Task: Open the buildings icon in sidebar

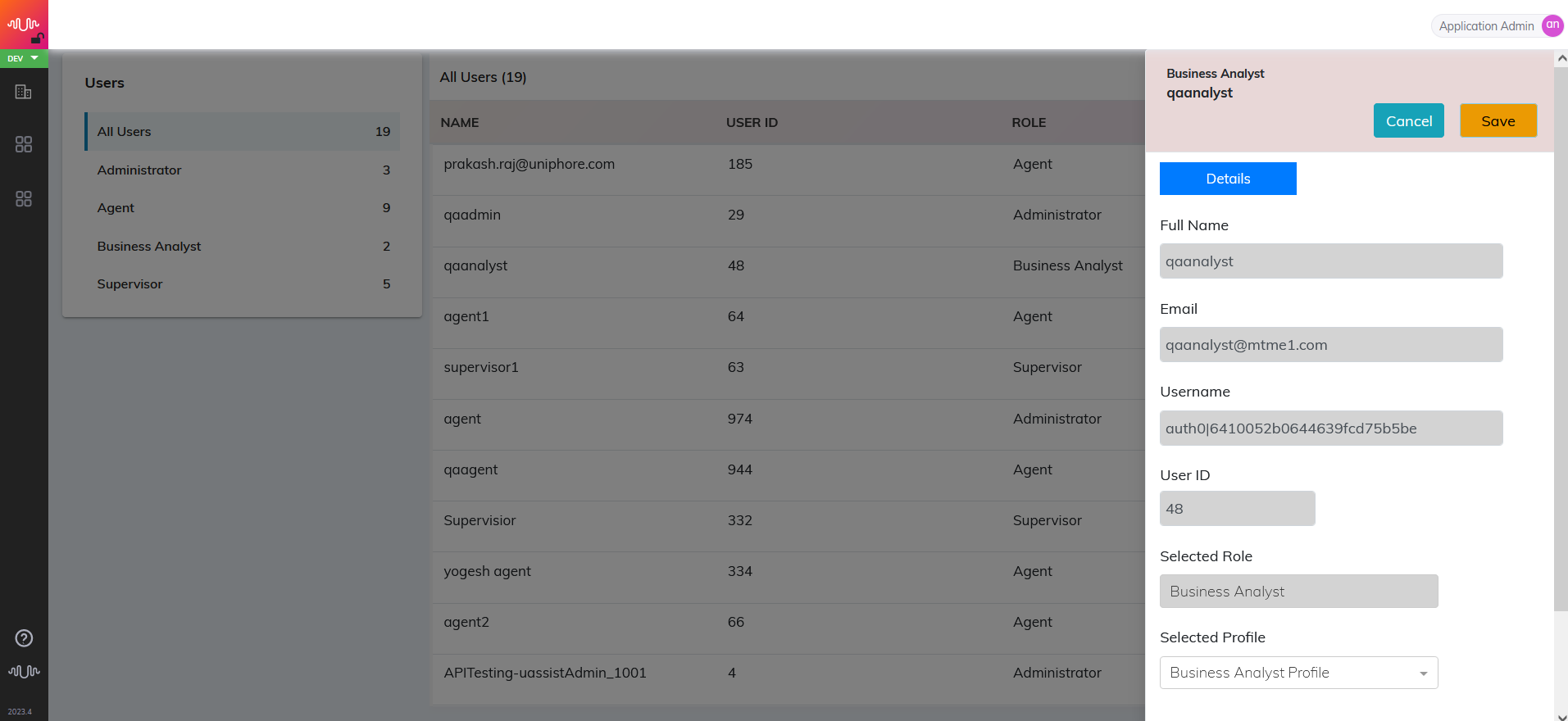Action: (24, 92)
